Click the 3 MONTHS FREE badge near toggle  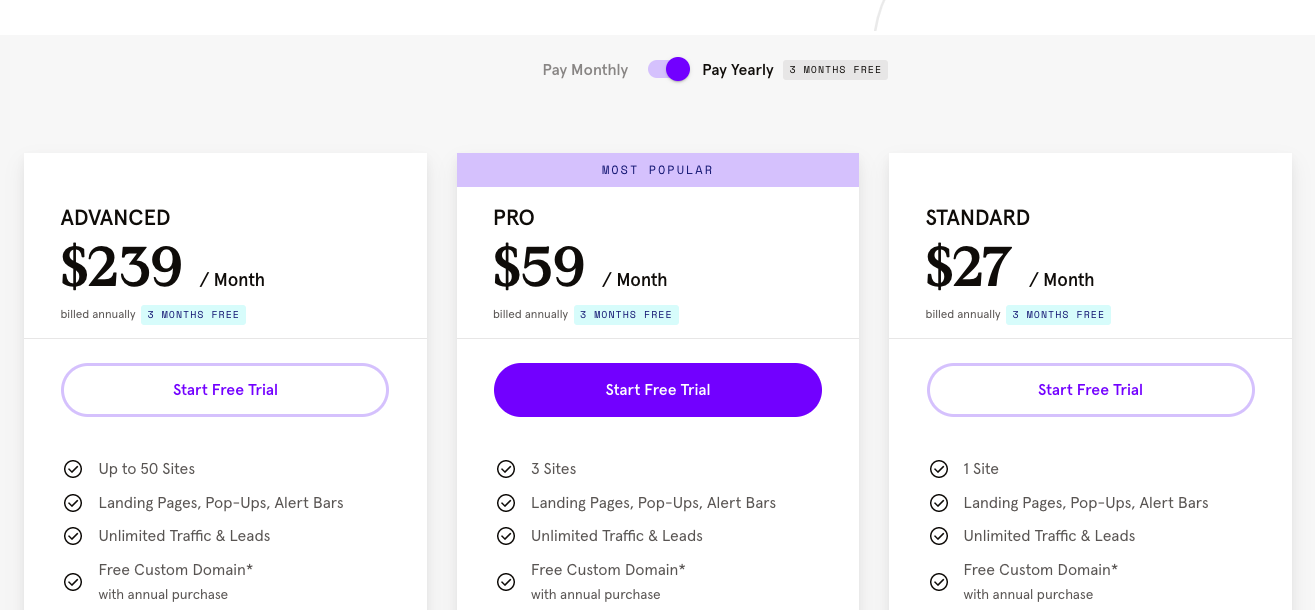click(x=836, y=70)
